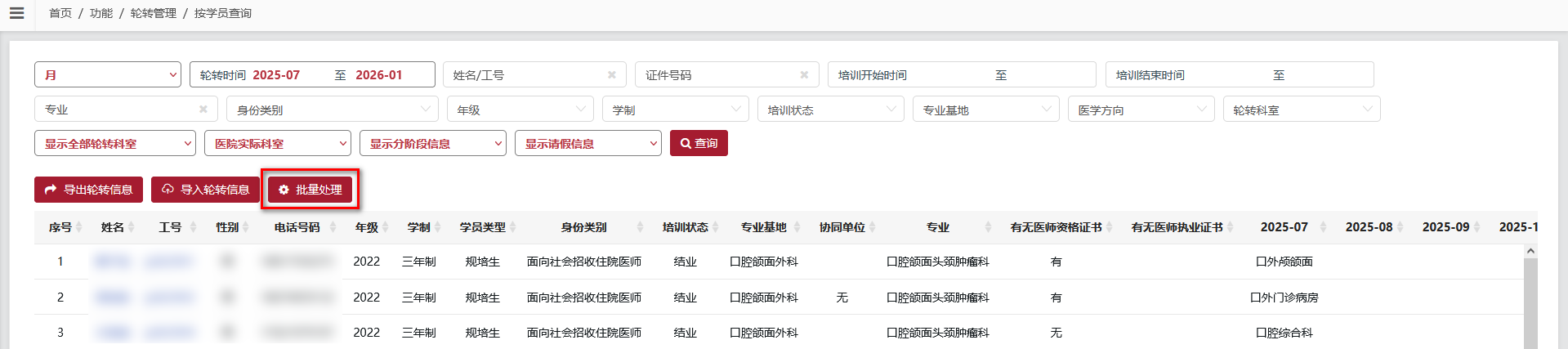Open the 显示分阶段信息 dropdown
The height and width of the screenshot is (349, 1568).
pos(433,143)
